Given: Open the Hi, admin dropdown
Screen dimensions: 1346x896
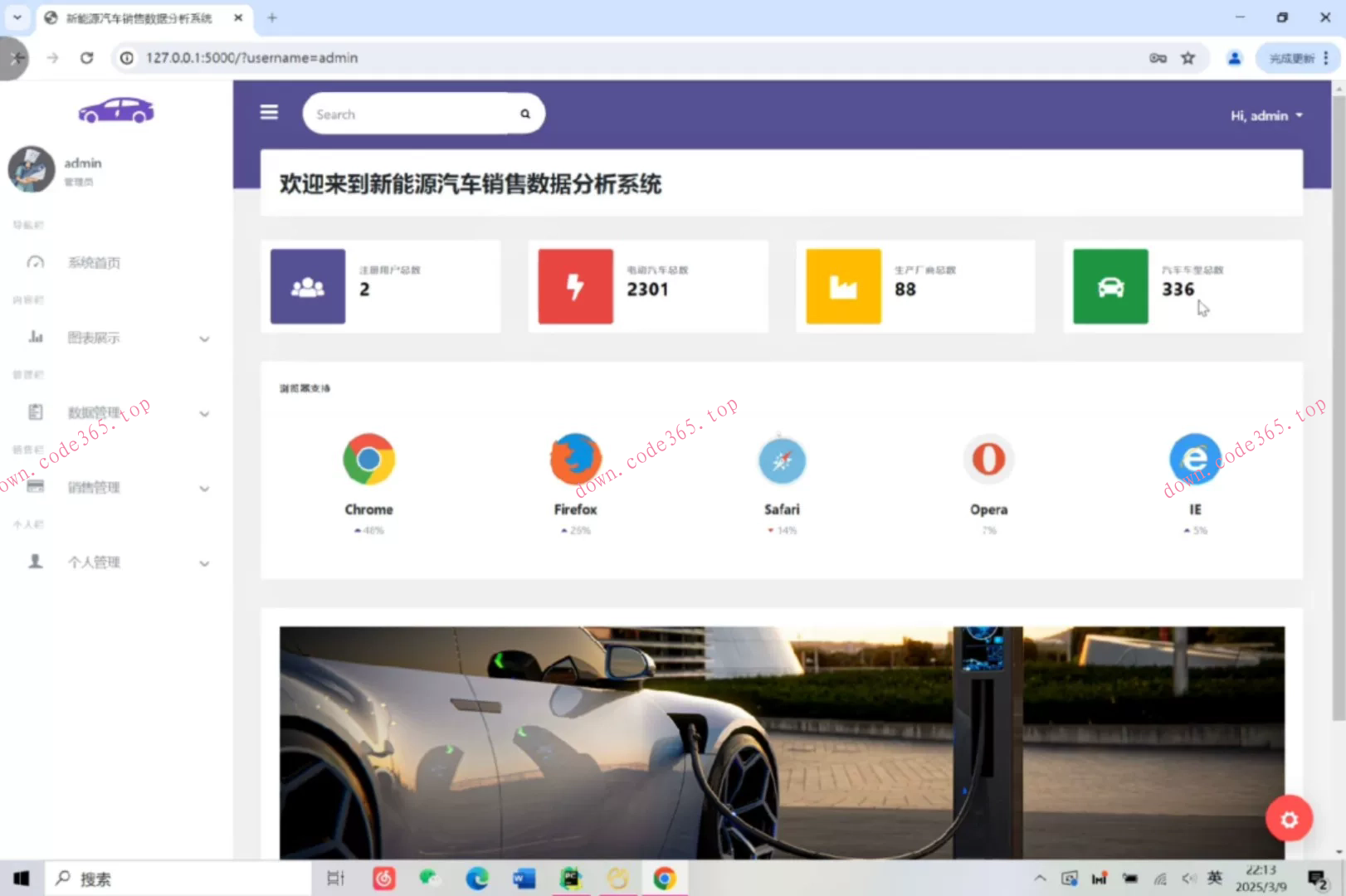Looking at the screenshot, I should click(x=1266, y=115).
